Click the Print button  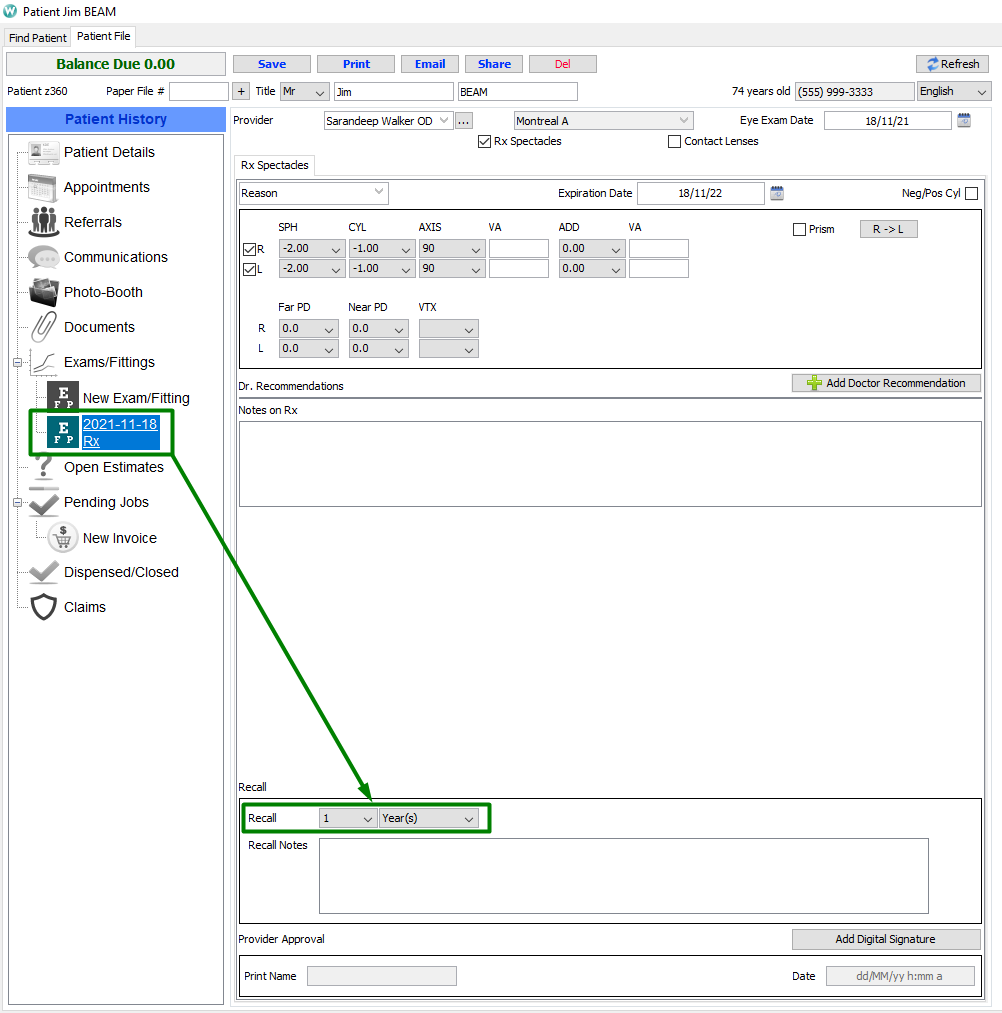(356, 64)
